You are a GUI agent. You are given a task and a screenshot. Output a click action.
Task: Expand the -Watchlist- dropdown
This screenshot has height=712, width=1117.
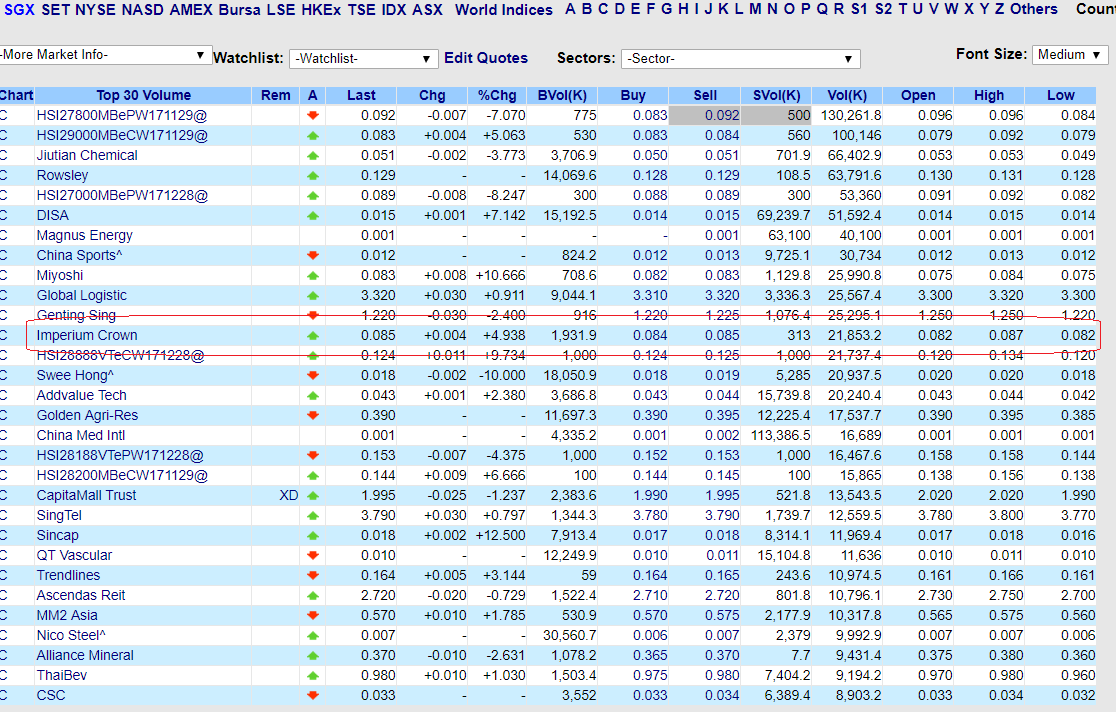point(363,59)
